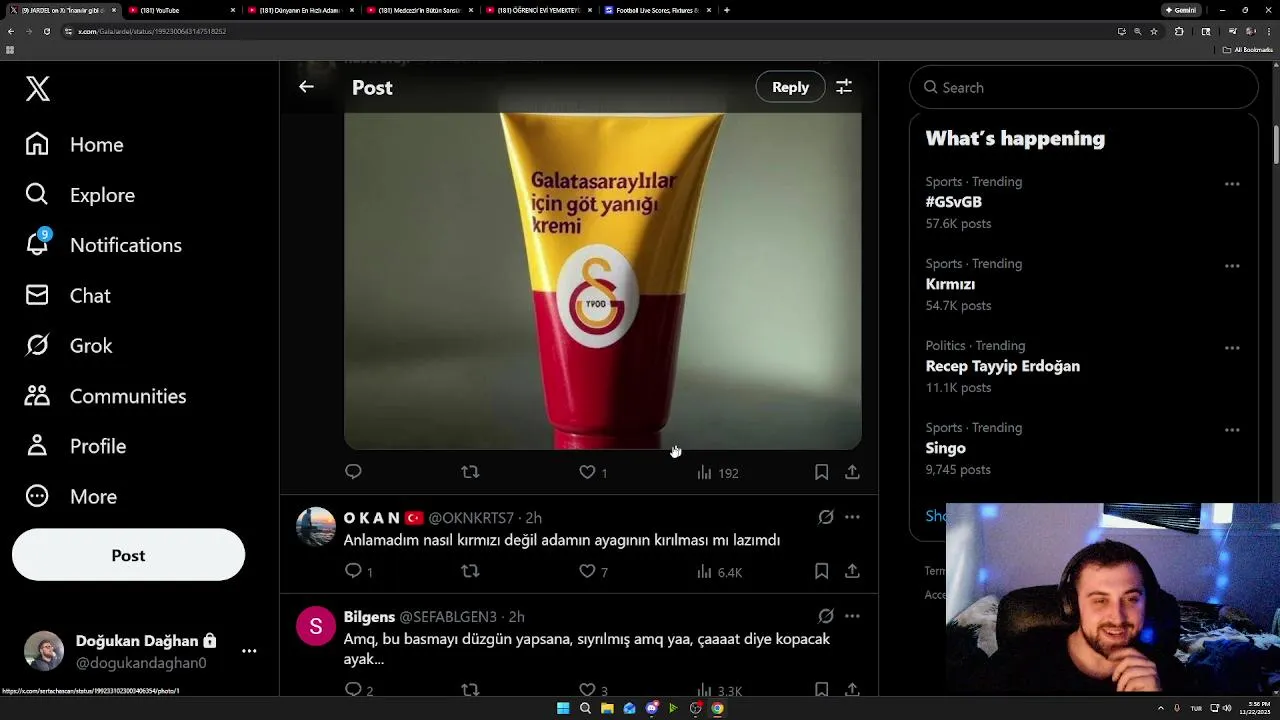The width and height of the screenshot is (1280, 720).
Task: Open more options on Bilgens reply
Action: tap(852, 616)
